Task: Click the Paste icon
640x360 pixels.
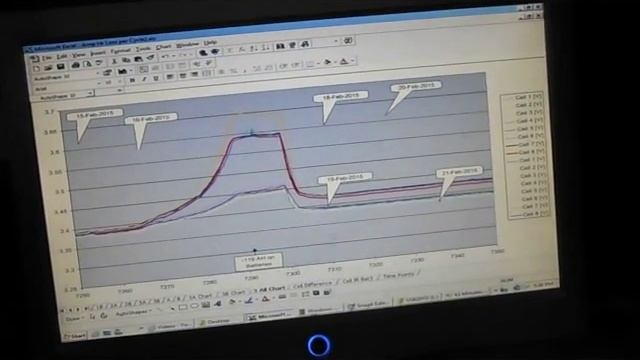Action: click(138, 59)
